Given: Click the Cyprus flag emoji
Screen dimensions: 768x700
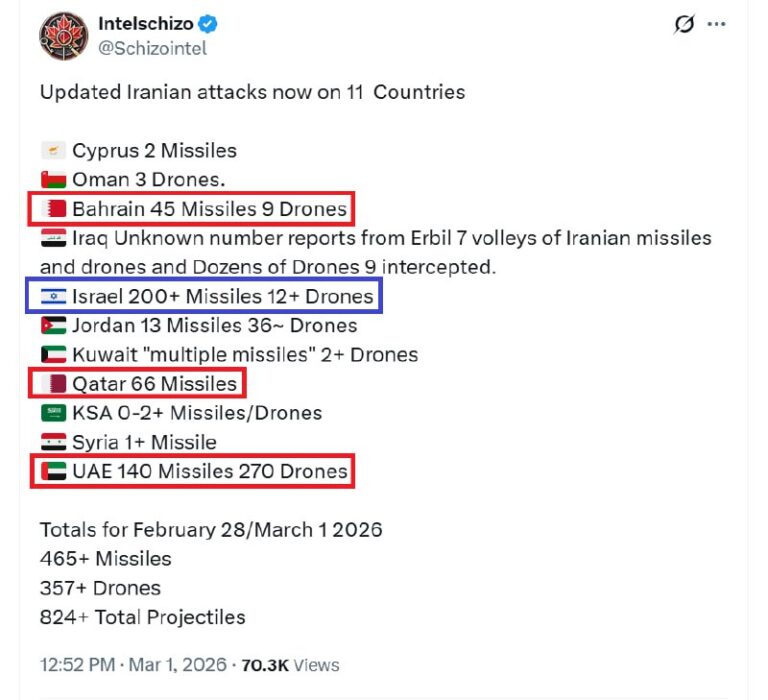Looking at the screenshot, I should pos(54,151).
